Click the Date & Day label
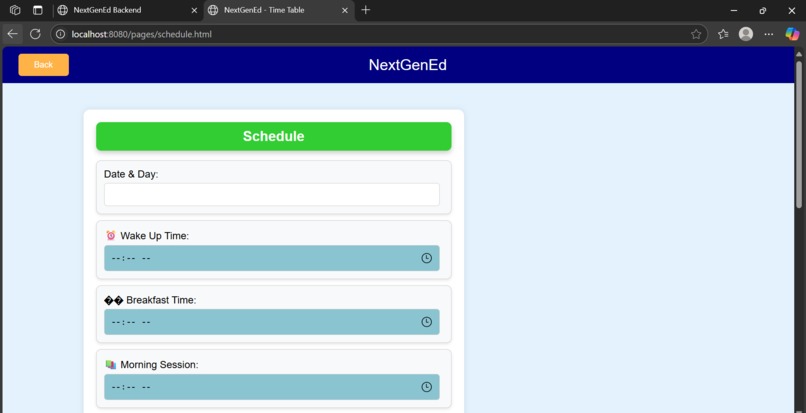806x413 pixels. tap(131, 174)
